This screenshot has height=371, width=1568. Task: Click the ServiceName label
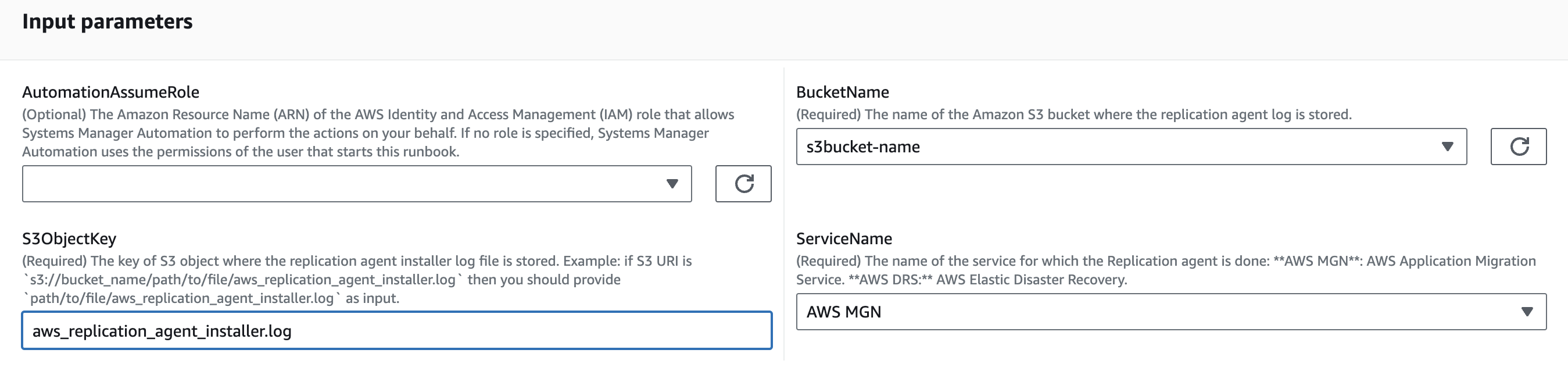point(844,239)
